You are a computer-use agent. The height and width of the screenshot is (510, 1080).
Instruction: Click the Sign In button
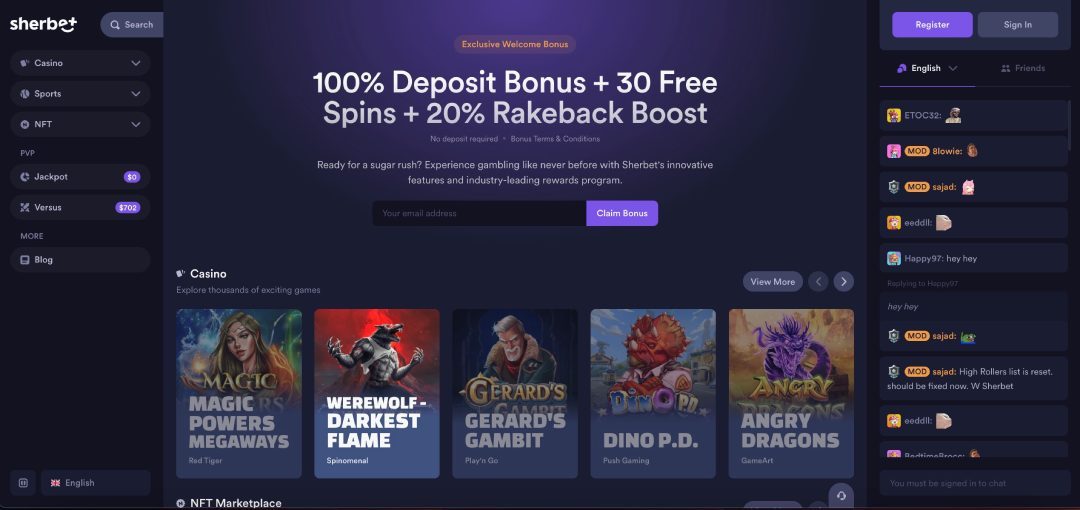coord(1018,25)
